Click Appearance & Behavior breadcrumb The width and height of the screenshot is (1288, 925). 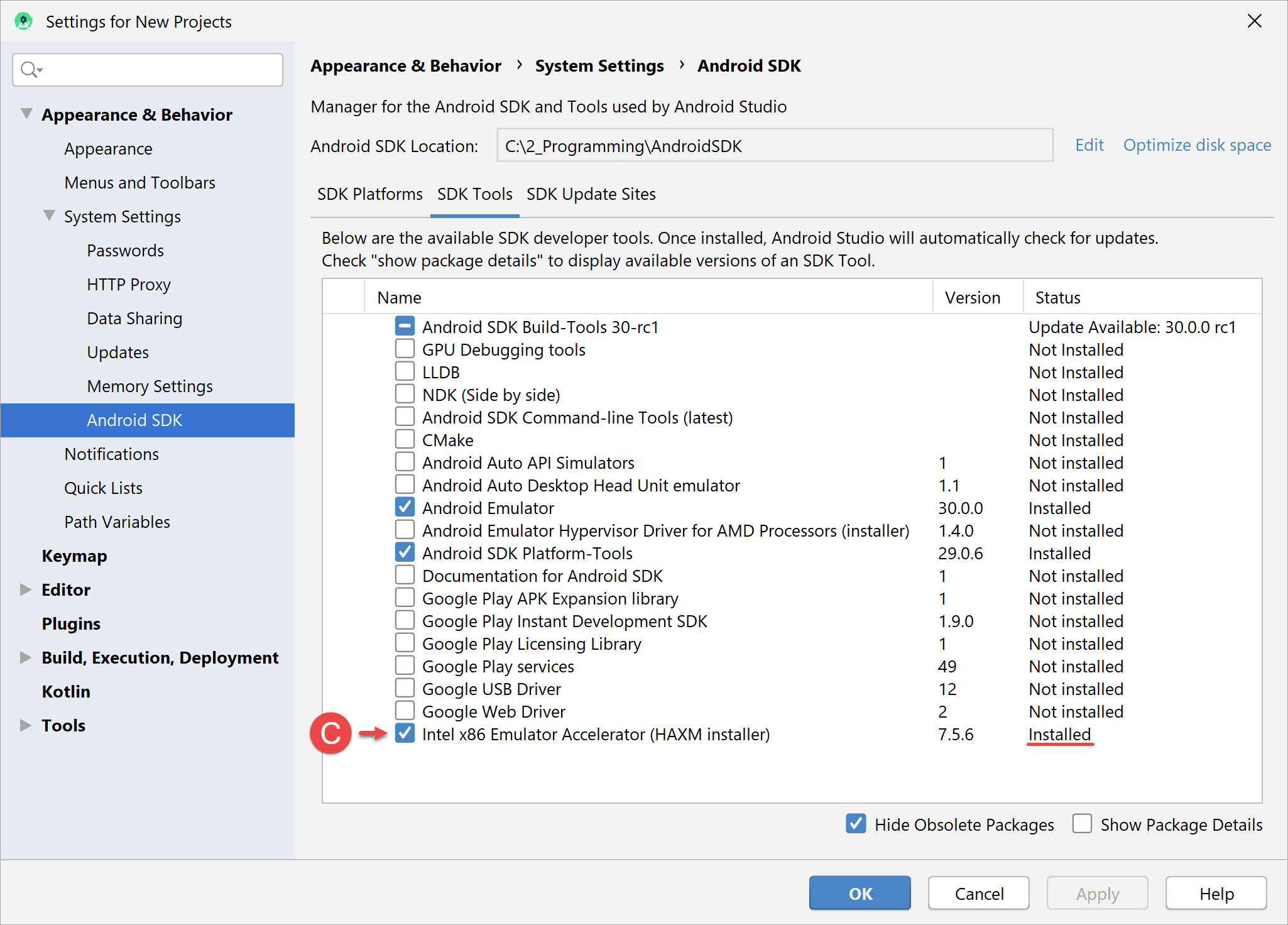(x=406, y=66)
